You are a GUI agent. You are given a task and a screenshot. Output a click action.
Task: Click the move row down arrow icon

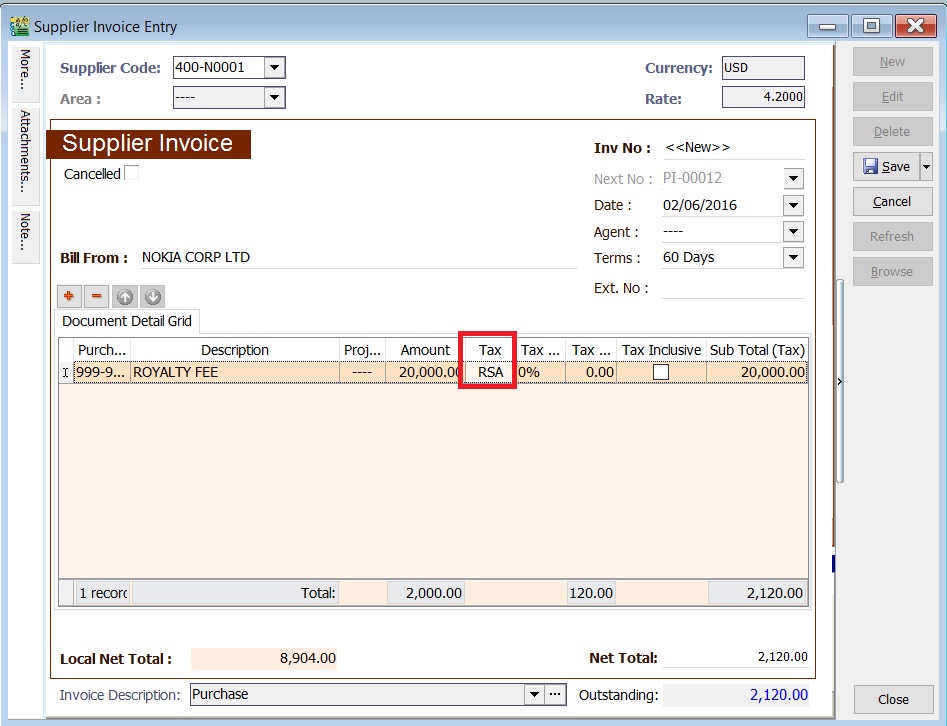coord(153,296)
